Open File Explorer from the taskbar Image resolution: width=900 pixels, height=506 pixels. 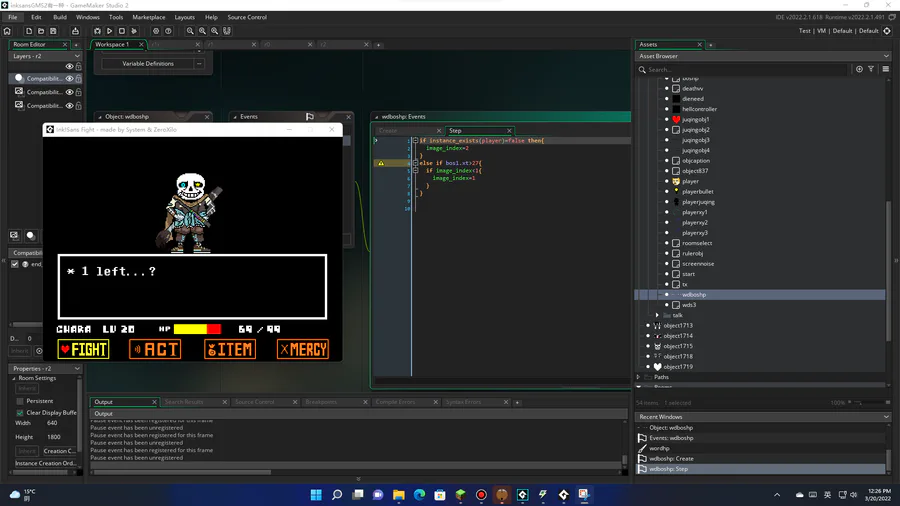point(398,495)
